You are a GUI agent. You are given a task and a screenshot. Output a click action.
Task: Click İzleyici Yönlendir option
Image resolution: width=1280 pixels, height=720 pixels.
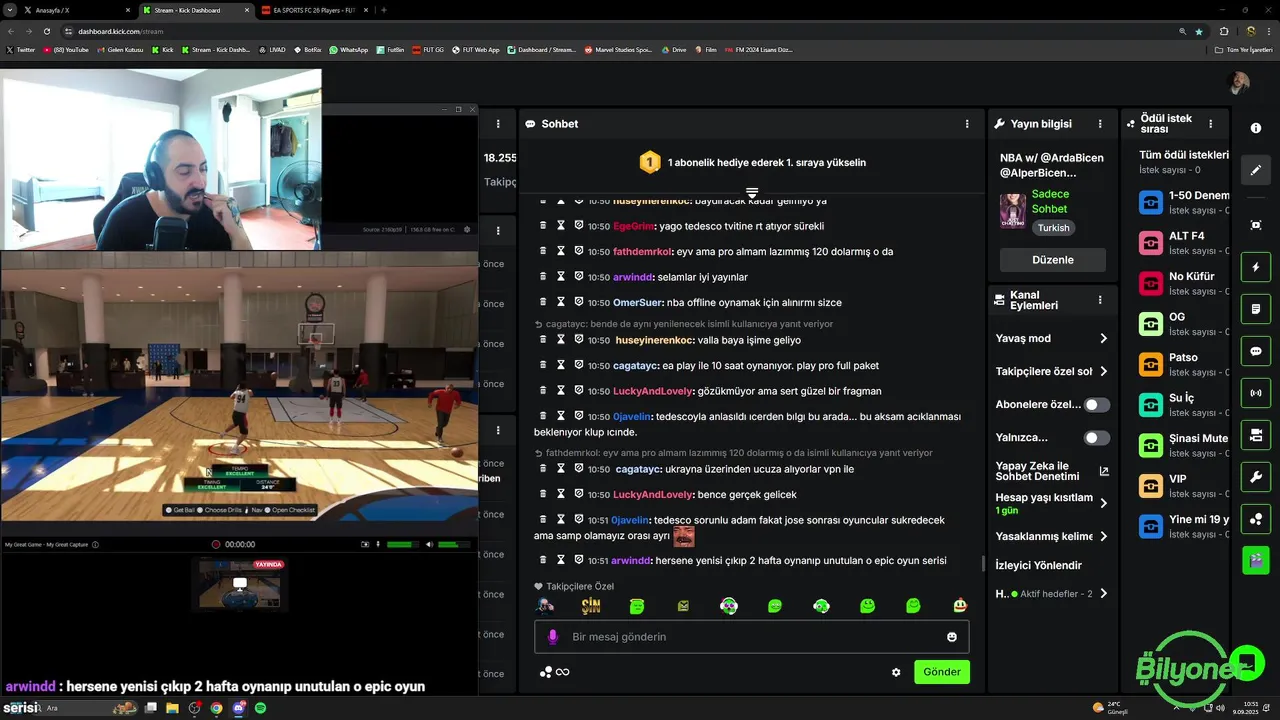point(1039,565)
